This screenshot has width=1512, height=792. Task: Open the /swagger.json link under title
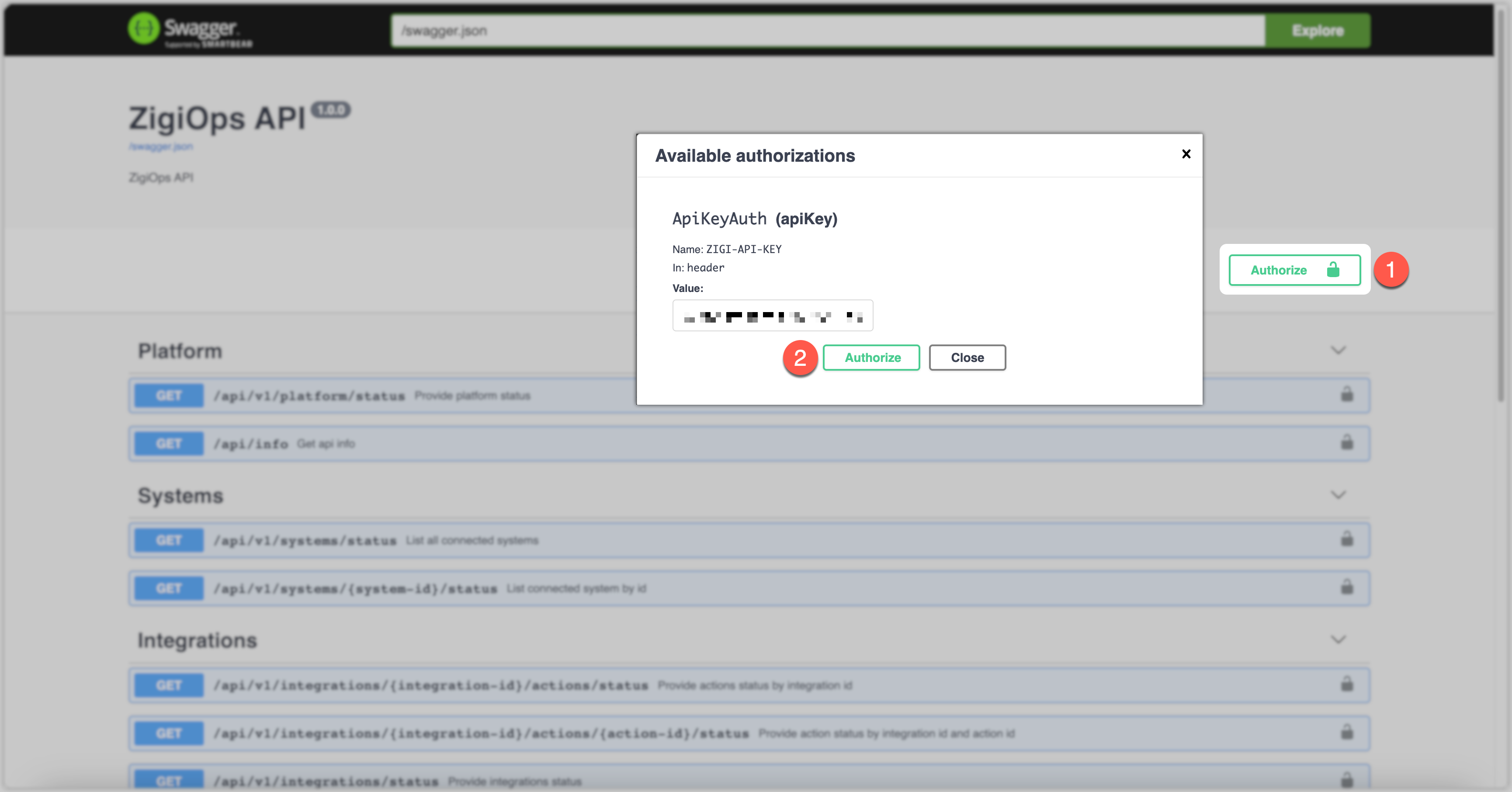click(x=161, y=146)
